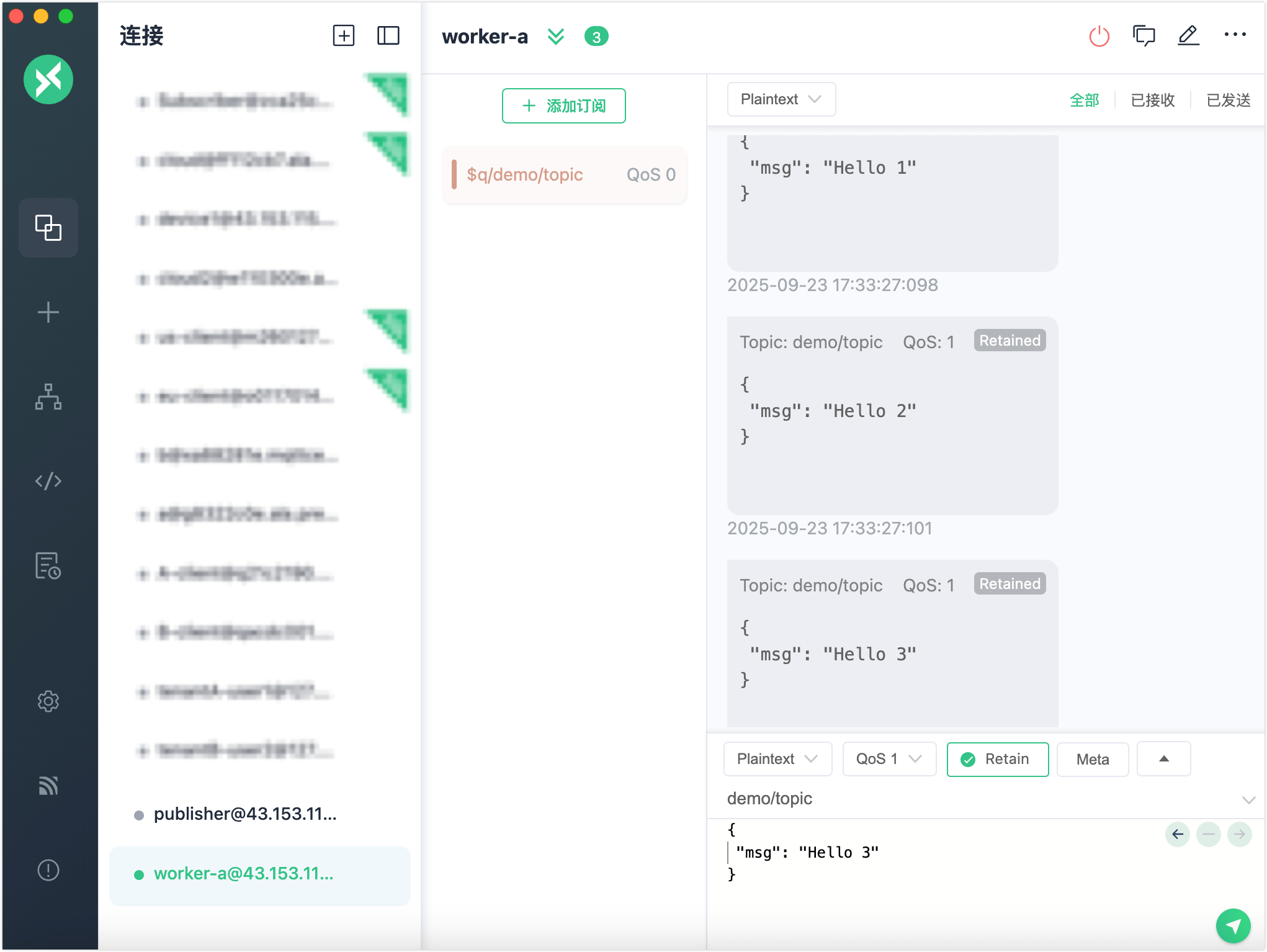The width and height of the screenshot is (1267, 952).
Task: Click the 添加订阅 button
Action: point(563,106)
